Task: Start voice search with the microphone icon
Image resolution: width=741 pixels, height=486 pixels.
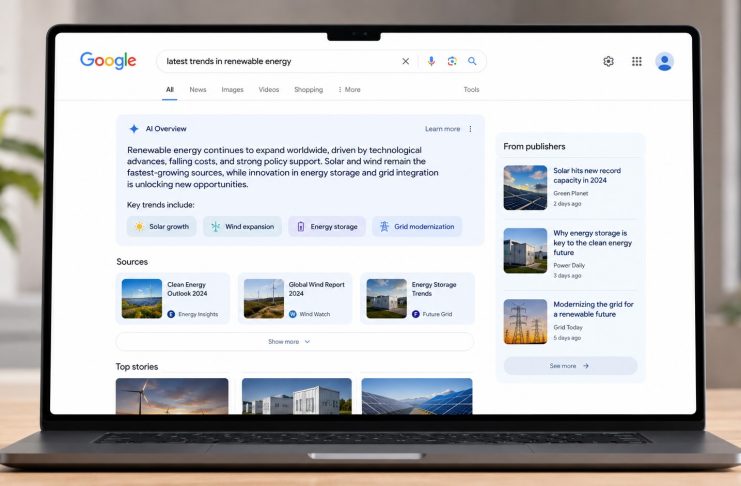Action: pos(431,61)
